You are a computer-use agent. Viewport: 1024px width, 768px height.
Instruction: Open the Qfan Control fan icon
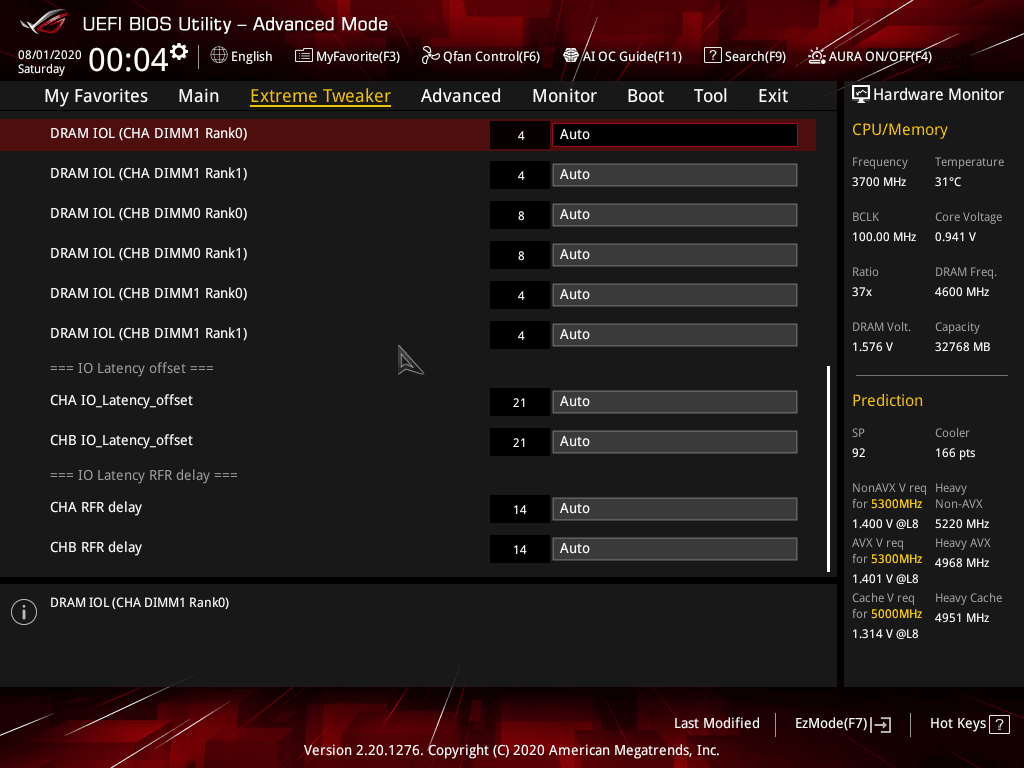pyautogui.click(x=430, y=56)
